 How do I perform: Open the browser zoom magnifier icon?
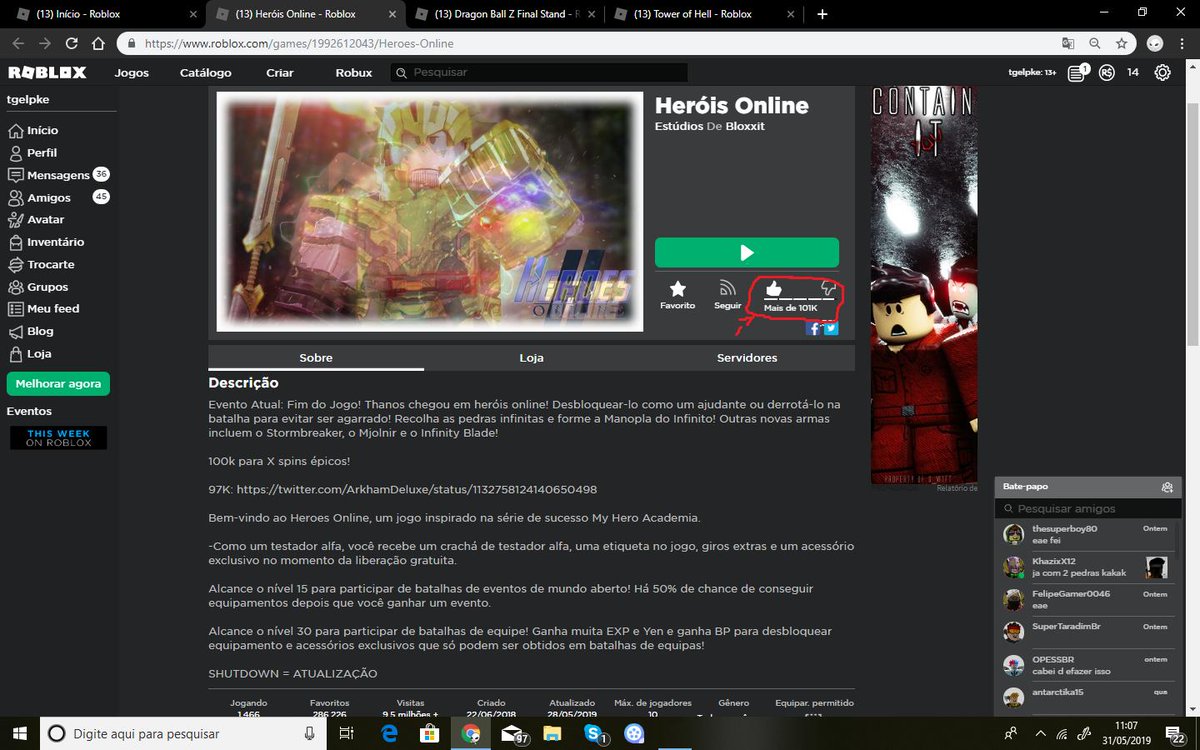click(x=1095, y=43)
